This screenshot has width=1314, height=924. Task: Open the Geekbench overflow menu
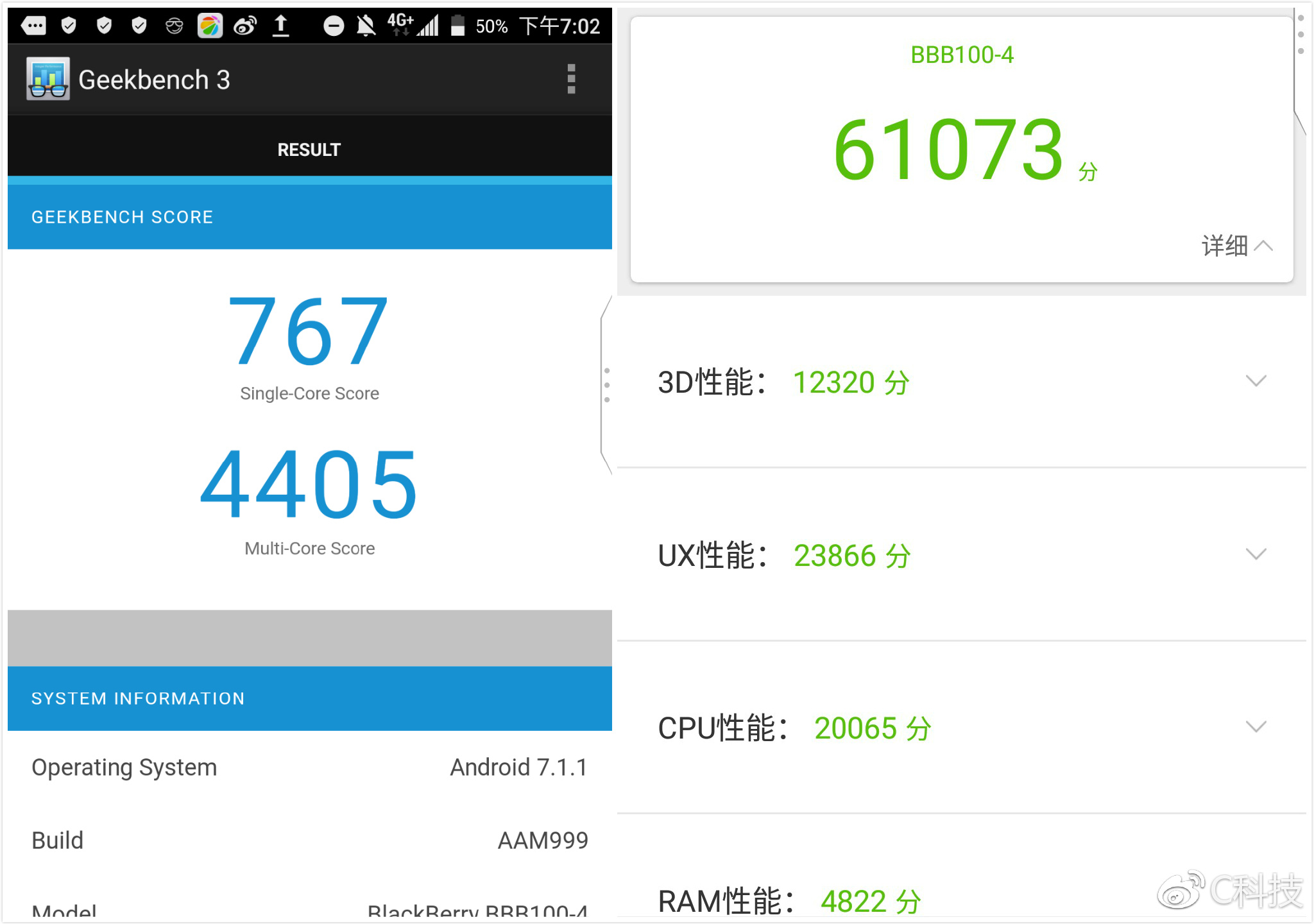click(572, 78)
